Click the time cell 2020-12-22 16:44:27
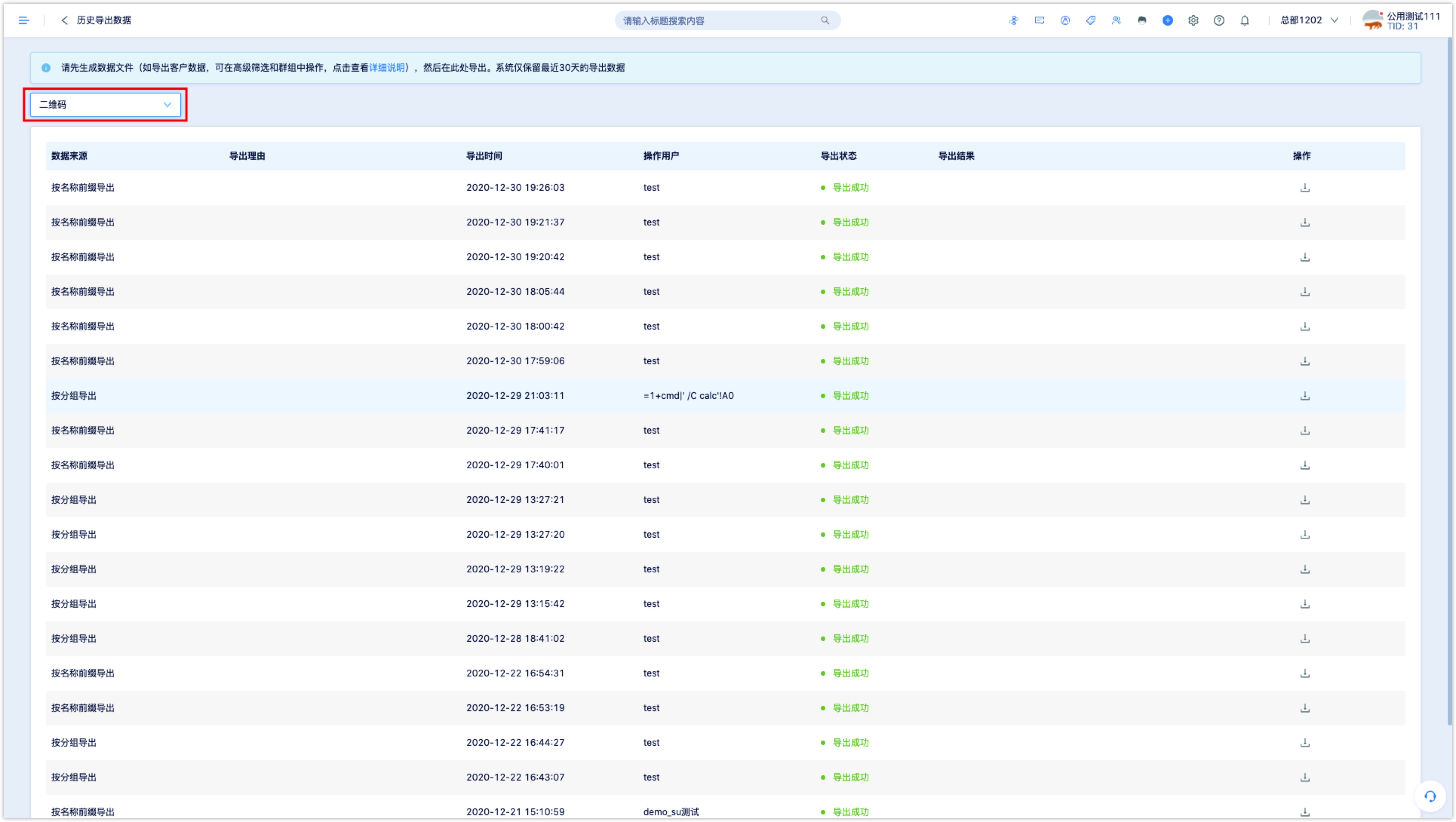The width and height of the screenshot is (1456, 822). 515,742
